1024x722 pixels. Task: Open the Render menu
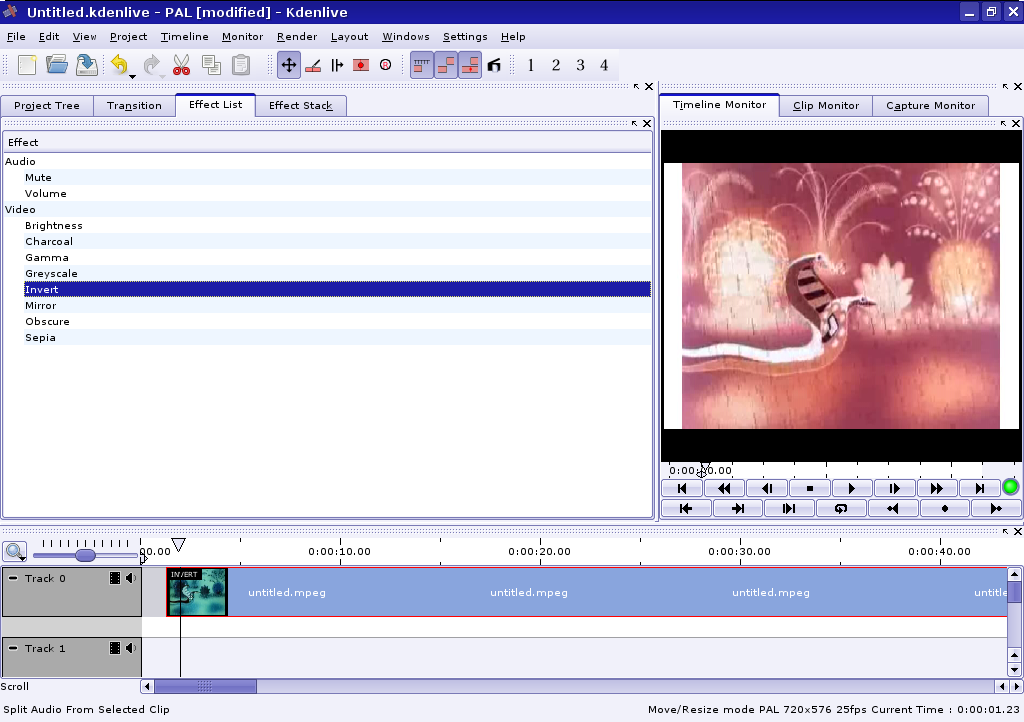point(297,37)
